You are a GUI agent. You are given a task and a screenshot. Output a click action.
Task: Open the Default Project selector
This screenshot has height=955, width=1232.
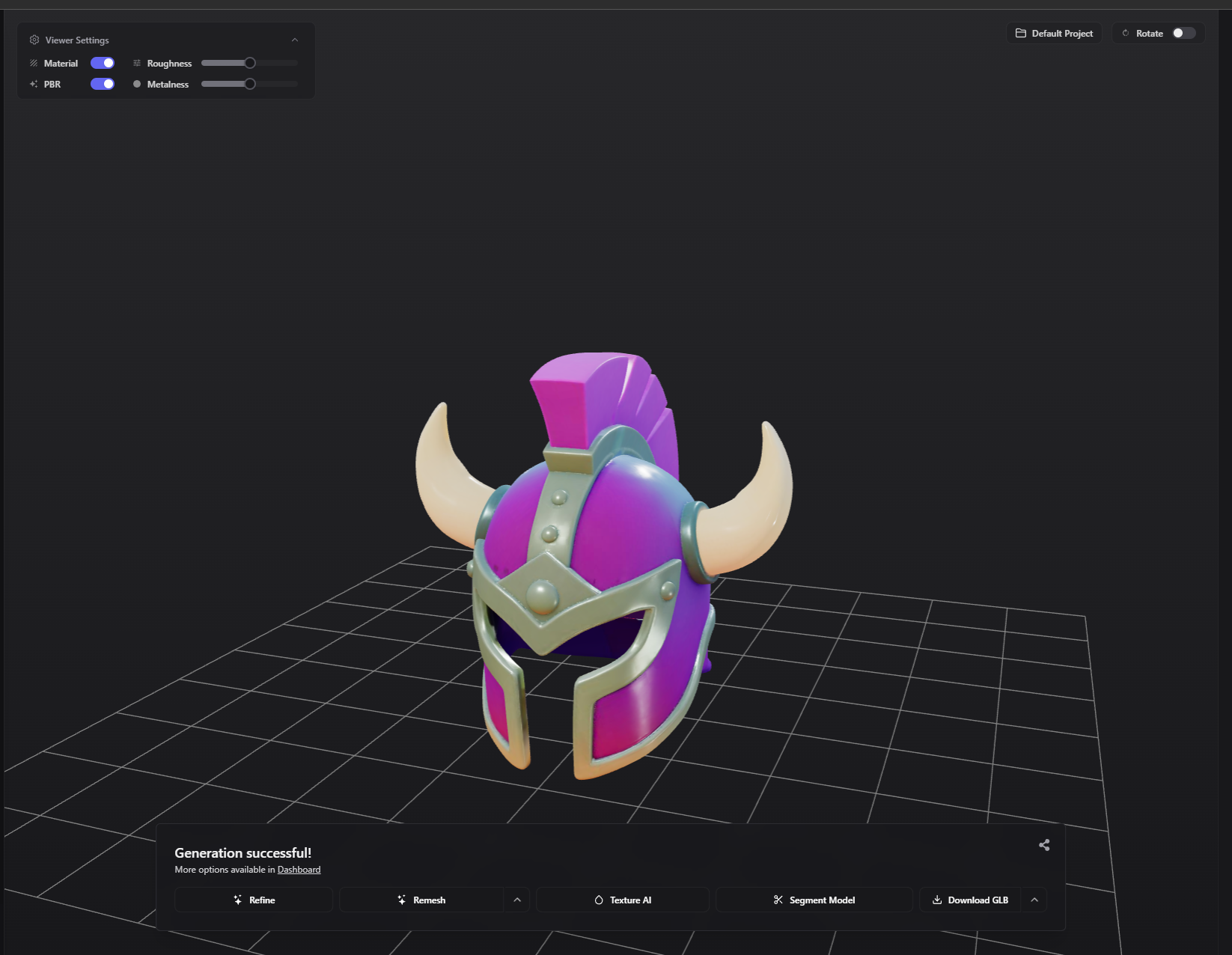1054,33
